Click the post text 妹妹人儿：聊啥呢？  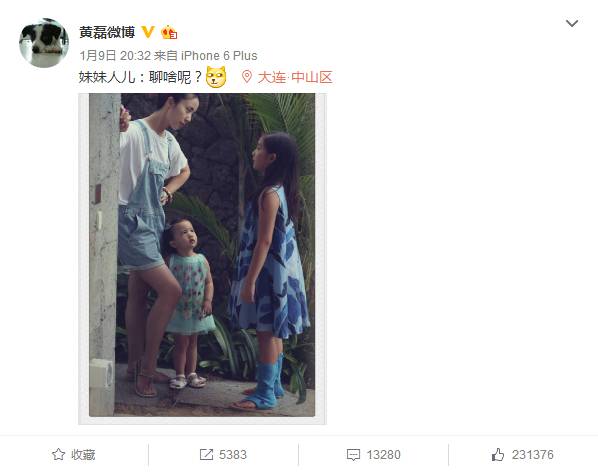(140, 77)
